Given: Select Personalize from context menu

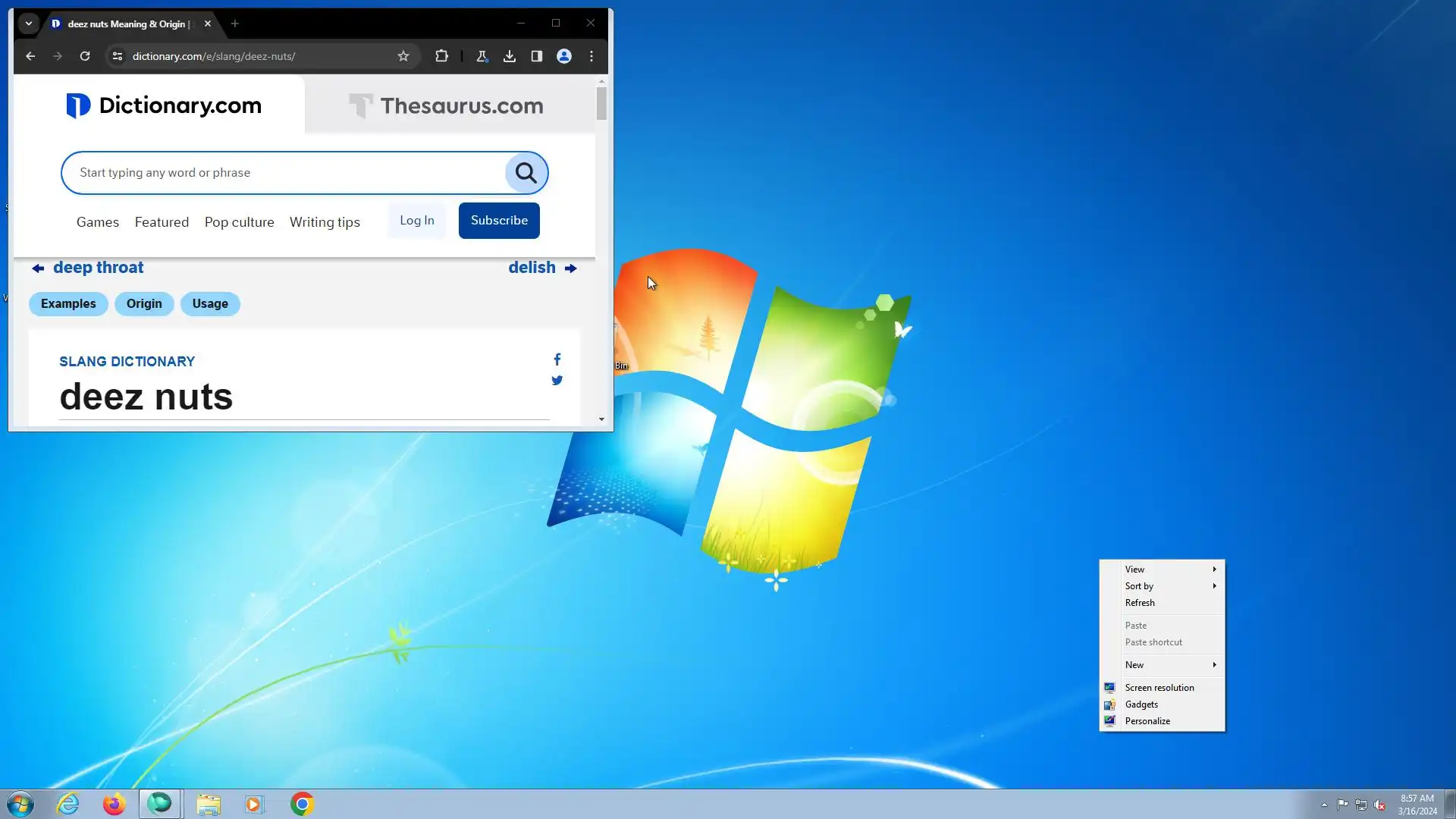Looking at the screenshot, I should [x=1147, y=721].
